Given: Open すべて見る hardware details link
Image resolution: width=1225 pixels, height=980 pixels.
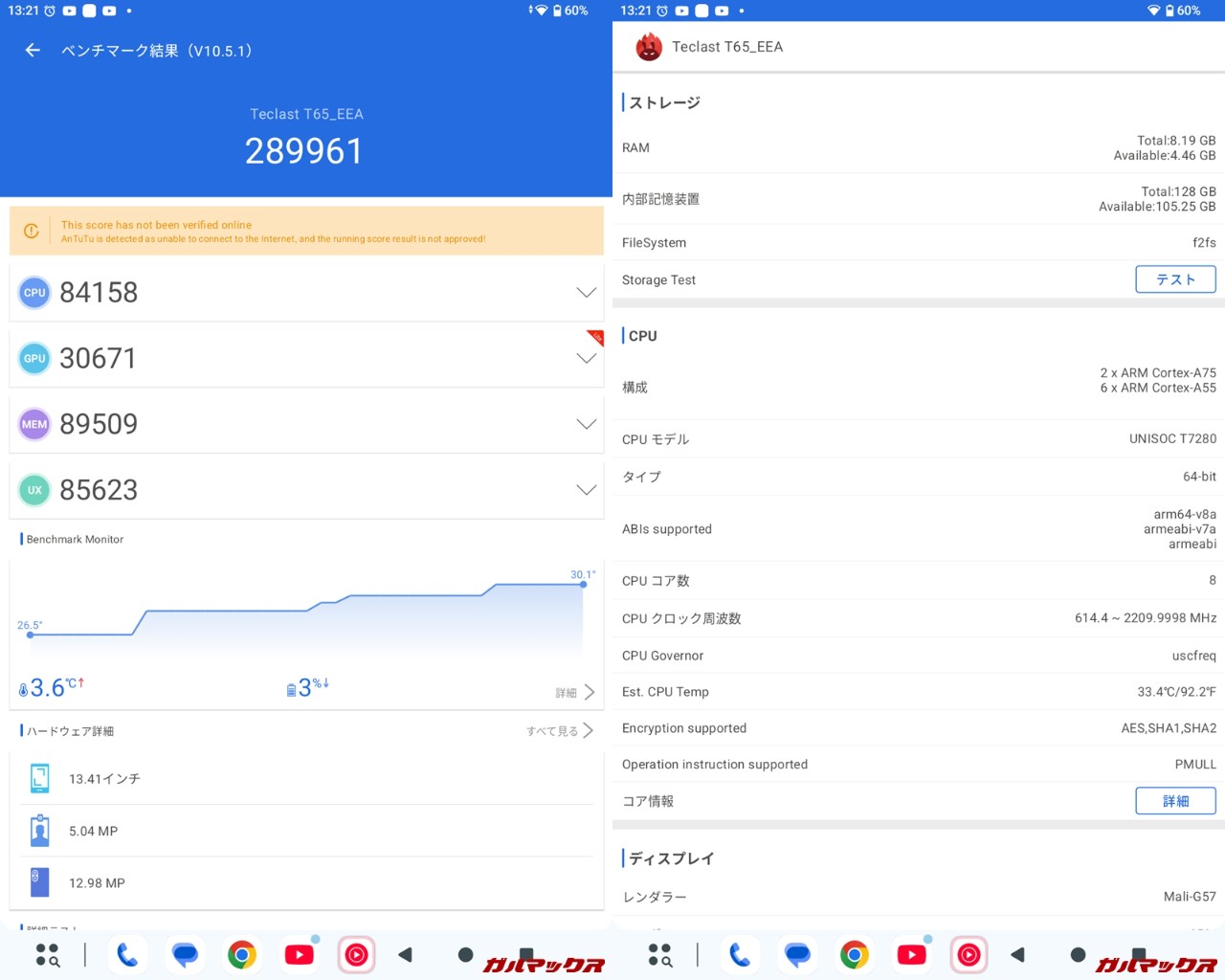Looking at the screenshot, I should pyautogui.click(x=560, y=731).
